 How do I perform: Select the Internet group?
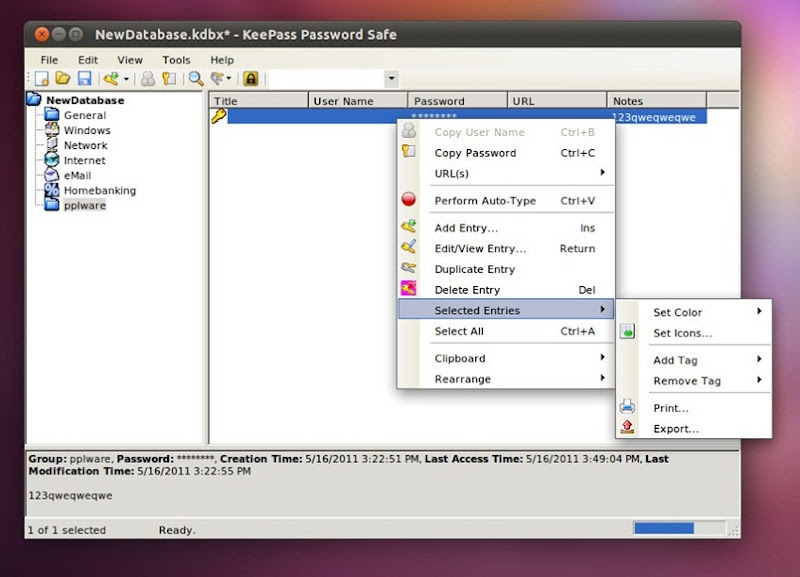[84, 160]
